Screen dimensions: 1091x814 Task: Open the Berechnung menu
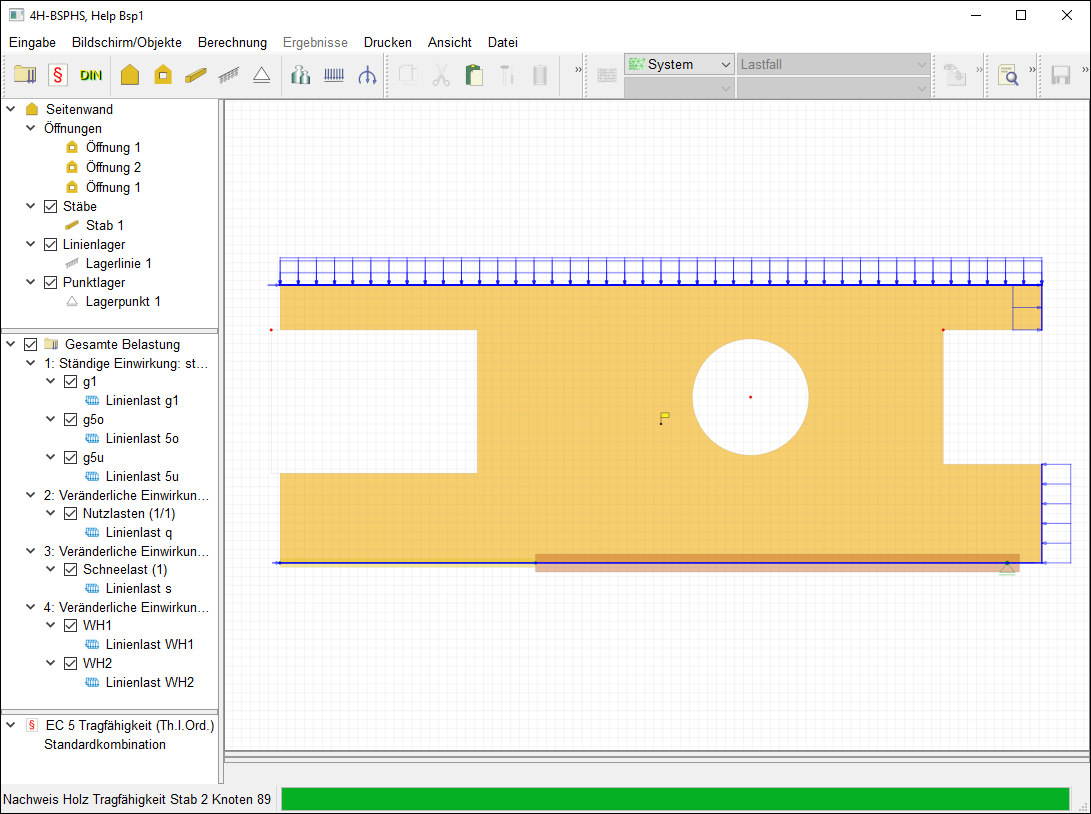coord(232,42)
